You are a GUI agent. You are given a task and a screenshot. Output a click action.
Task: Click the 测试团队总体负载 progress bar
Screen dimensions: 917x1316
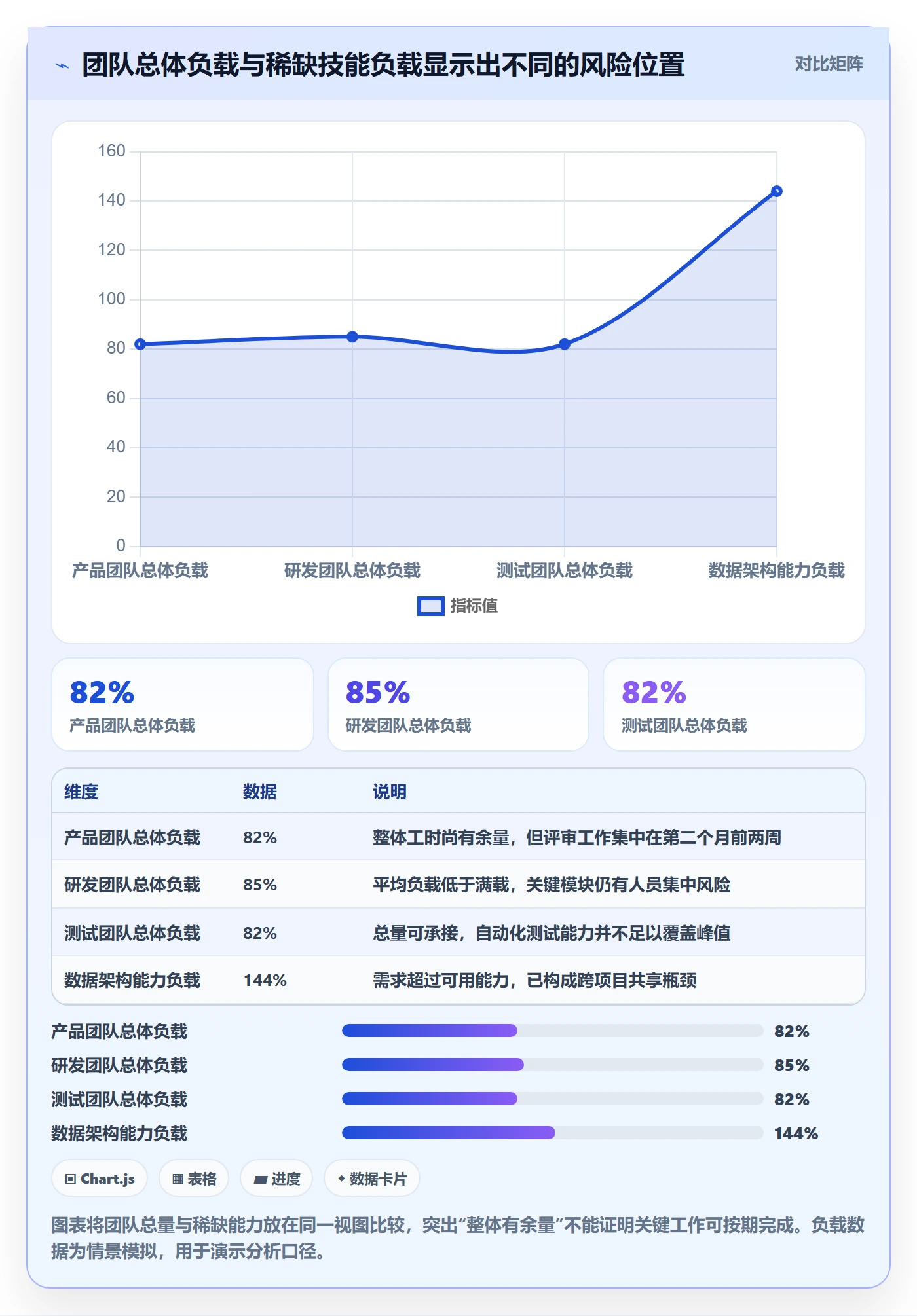point(552,1099)
